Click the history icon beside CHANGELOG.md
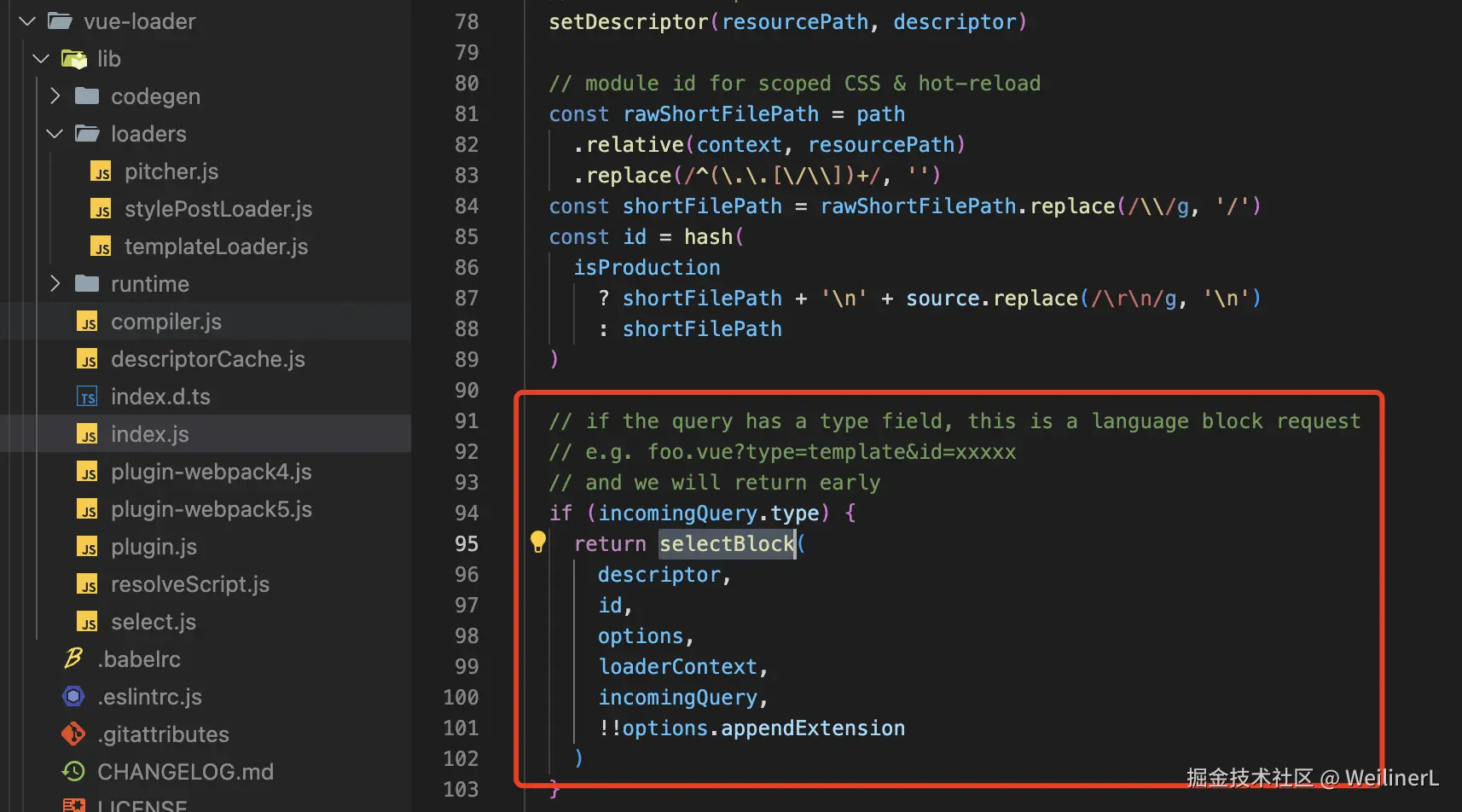This screenshot has width=1462, height=812. 73,771
